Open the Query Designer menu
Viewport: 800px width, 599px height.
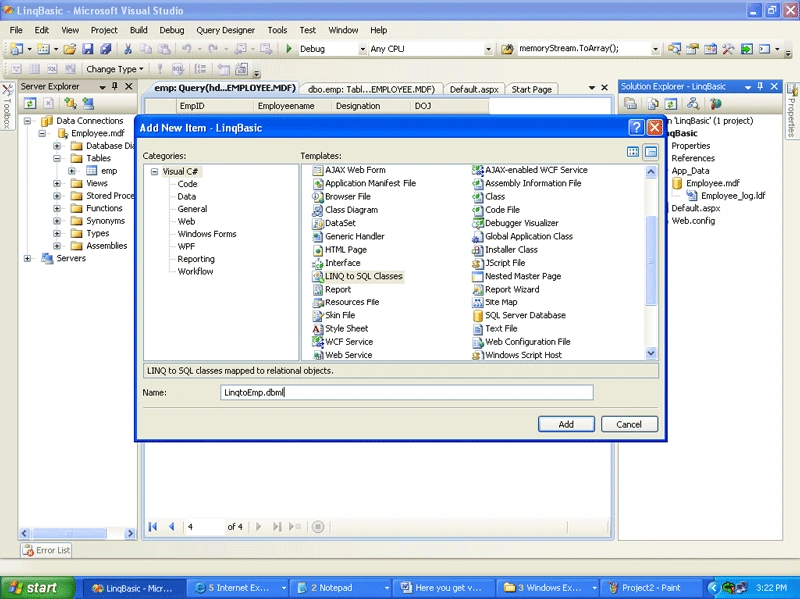tap(226, 30)
